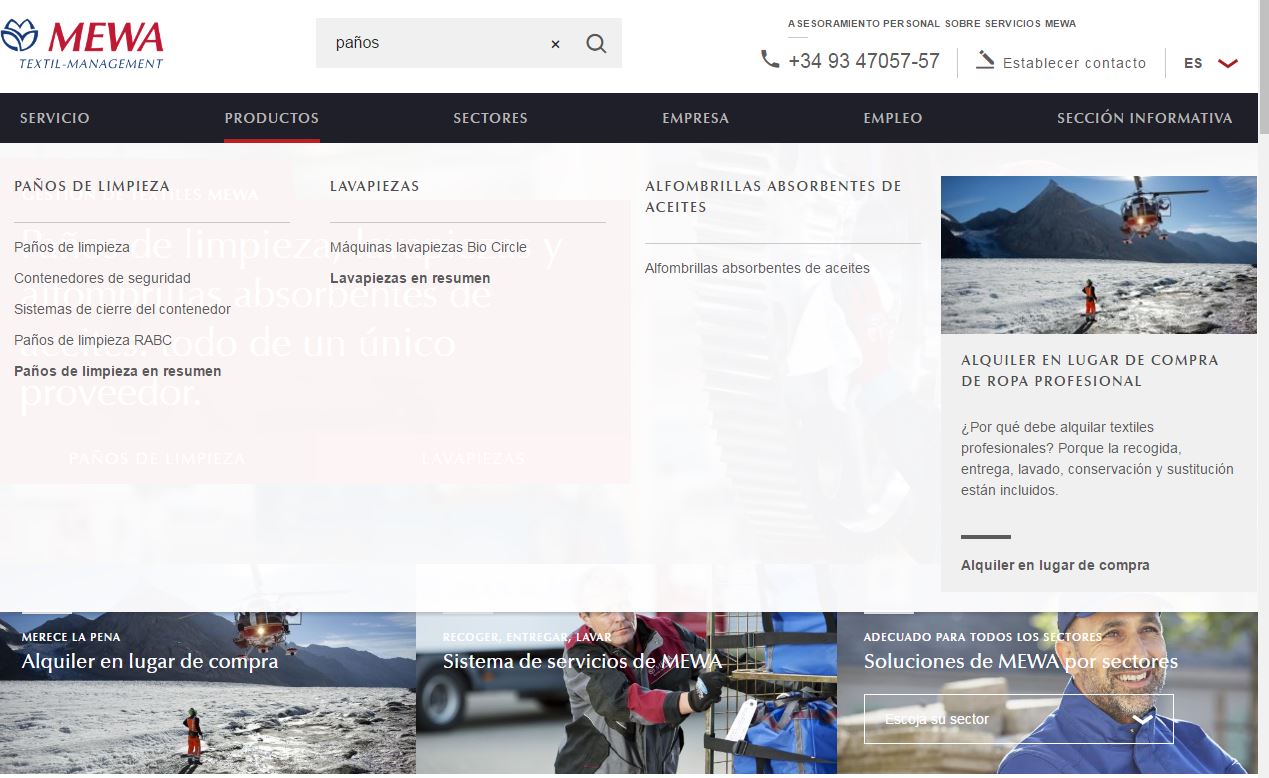Open the Merece la pena teaser card
1269x778 pixels.
(207, 694)
